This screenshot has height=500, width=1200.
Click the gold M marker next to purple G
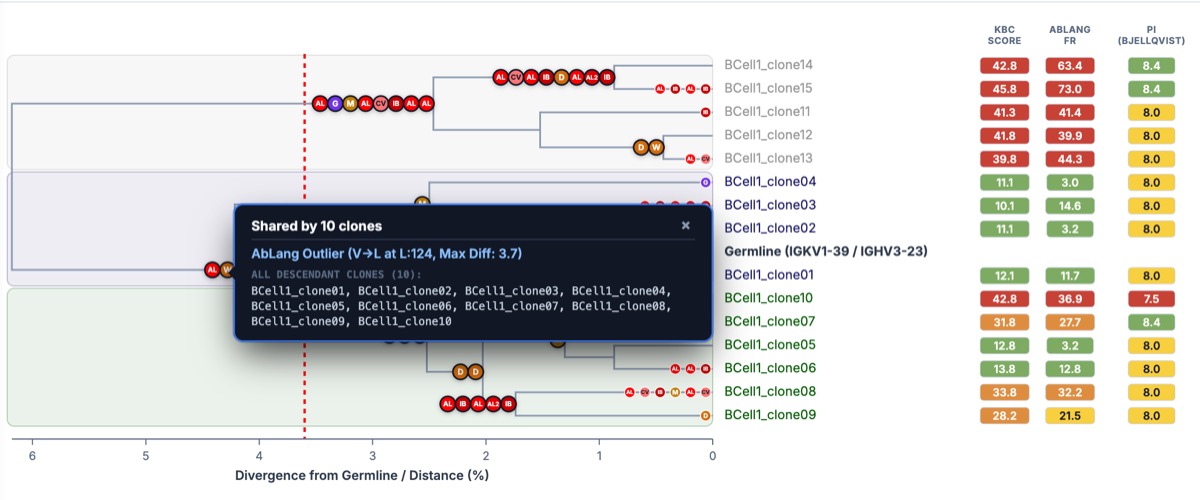click(350, 103)
